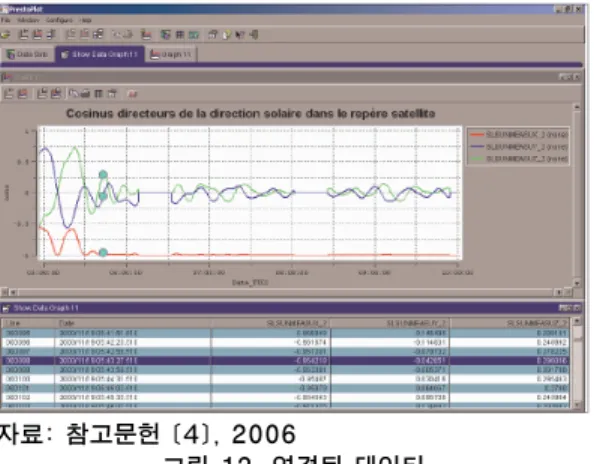The image size is (594, 464).
Task: Select the dark highlighted row in data table
Action: 285,360
